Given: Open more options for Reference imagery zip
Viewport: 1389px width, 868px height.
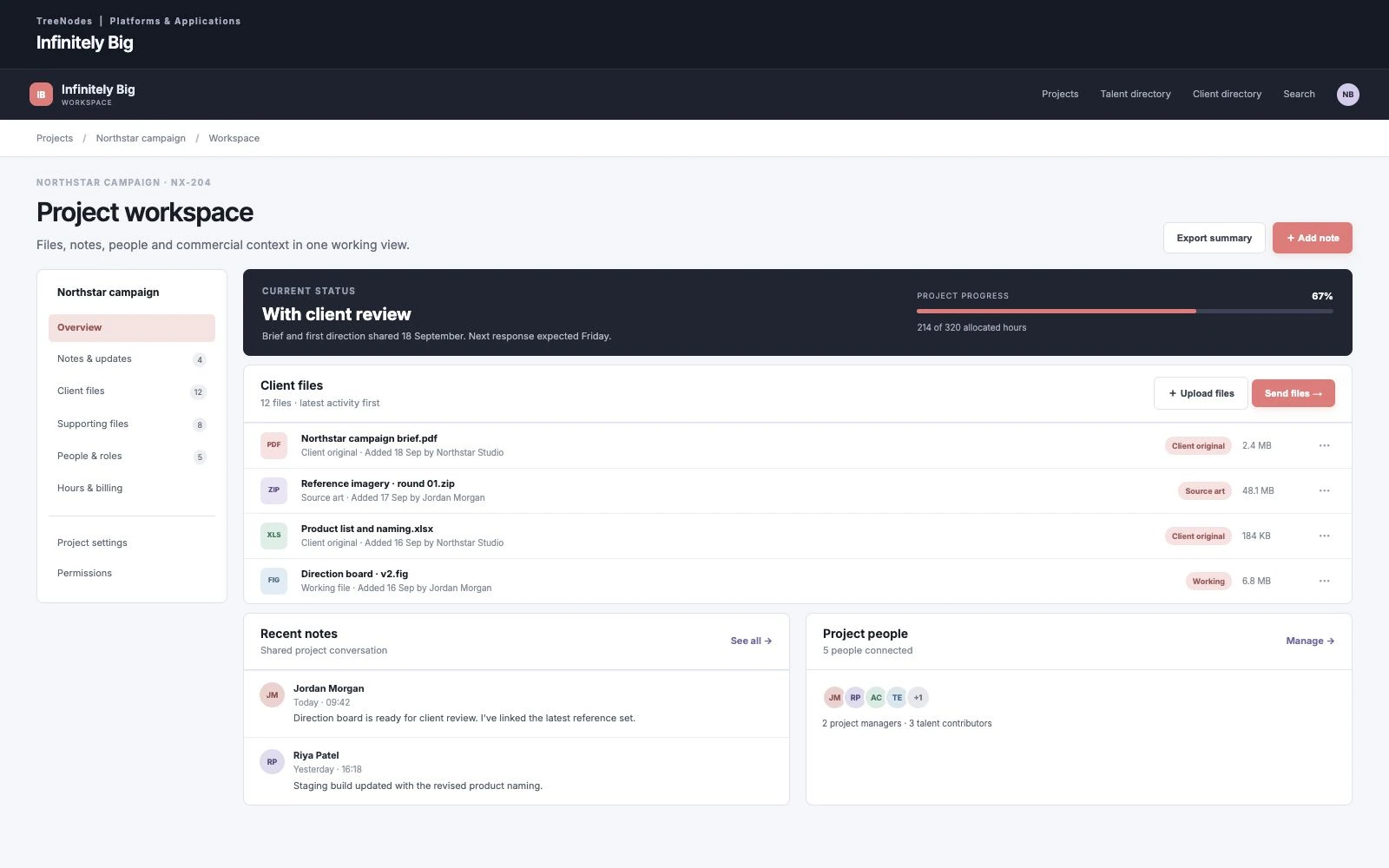Looking at the screenshot, I should coord(1324,490).
